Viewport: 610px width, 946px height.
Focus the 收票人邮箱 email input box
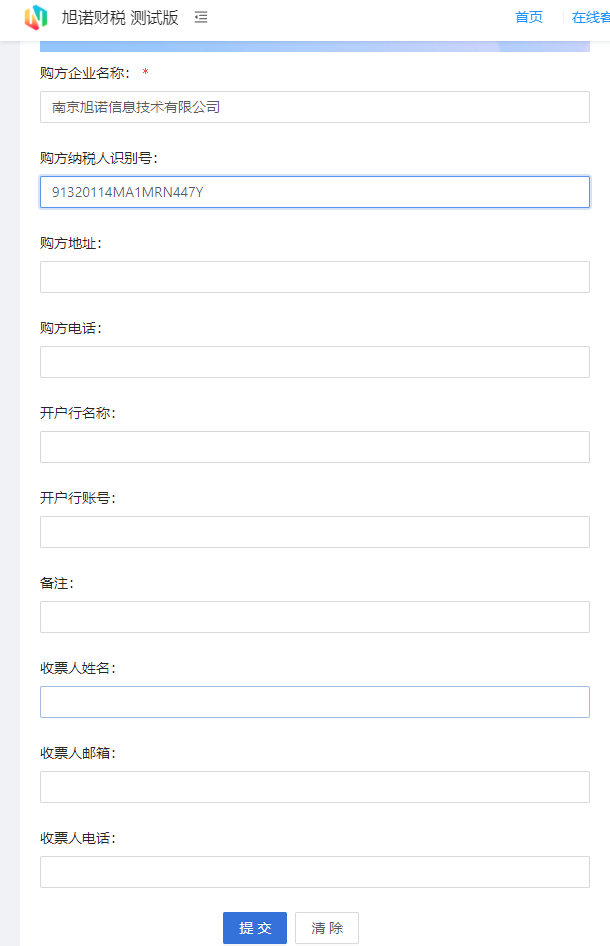pyautogui.click(x=314, y=787)
